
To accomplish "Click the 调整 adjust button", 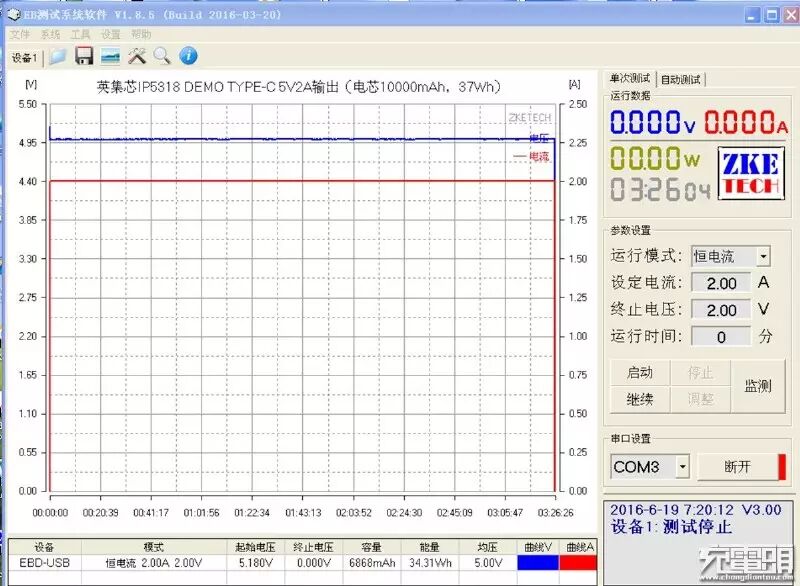I will tap(700, 399).
